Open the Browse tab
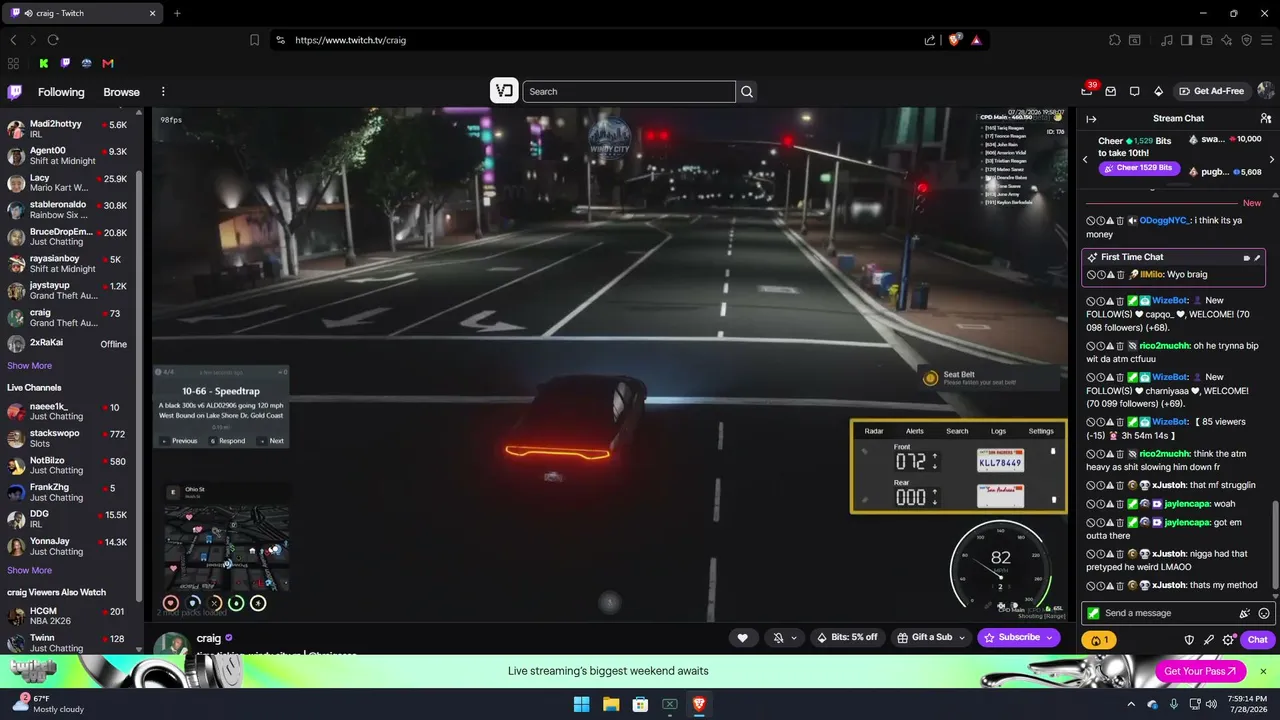1280x720 pixels. [121, 92]
